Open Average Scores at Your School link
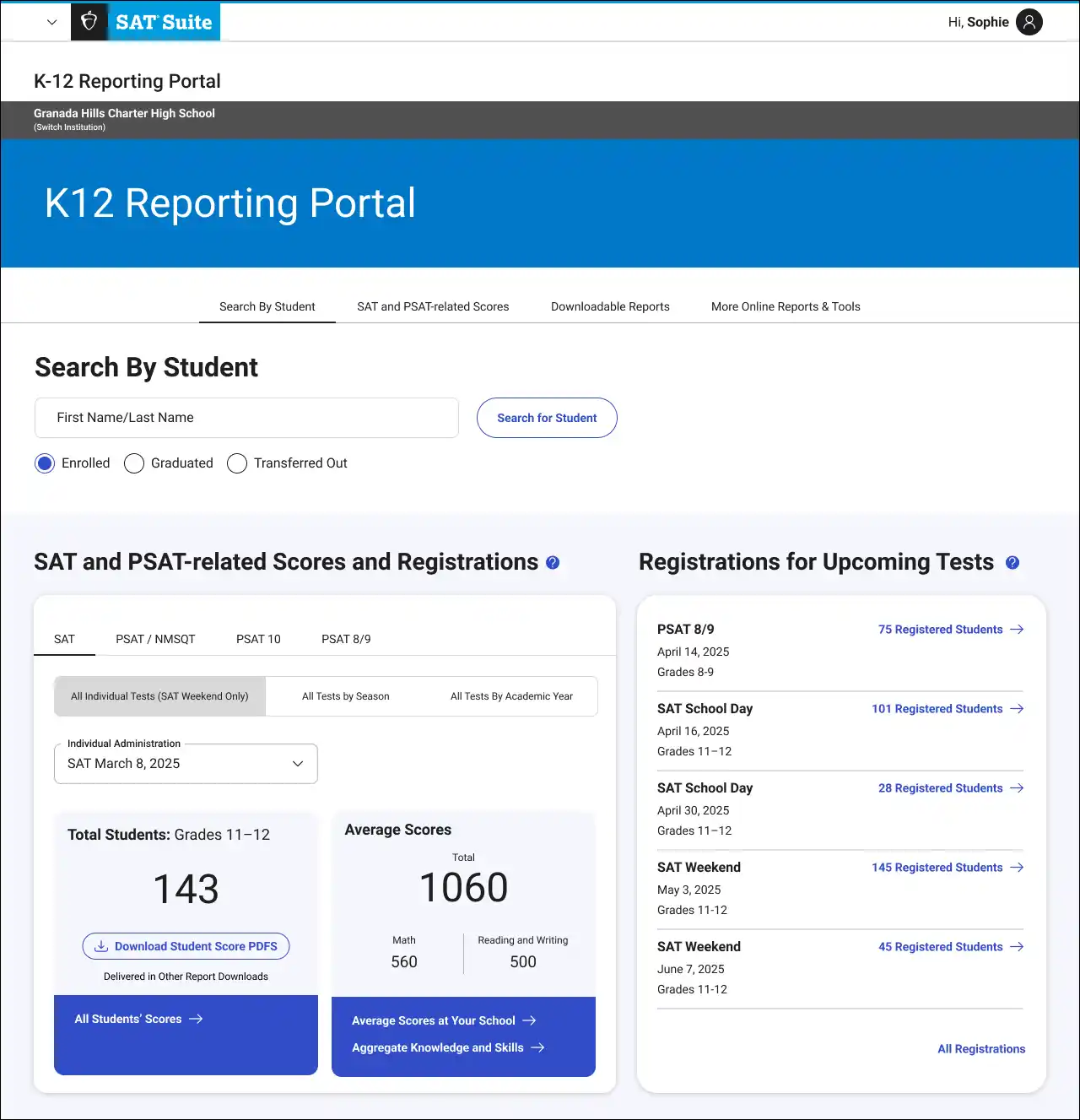 (x=444, y=1020)
